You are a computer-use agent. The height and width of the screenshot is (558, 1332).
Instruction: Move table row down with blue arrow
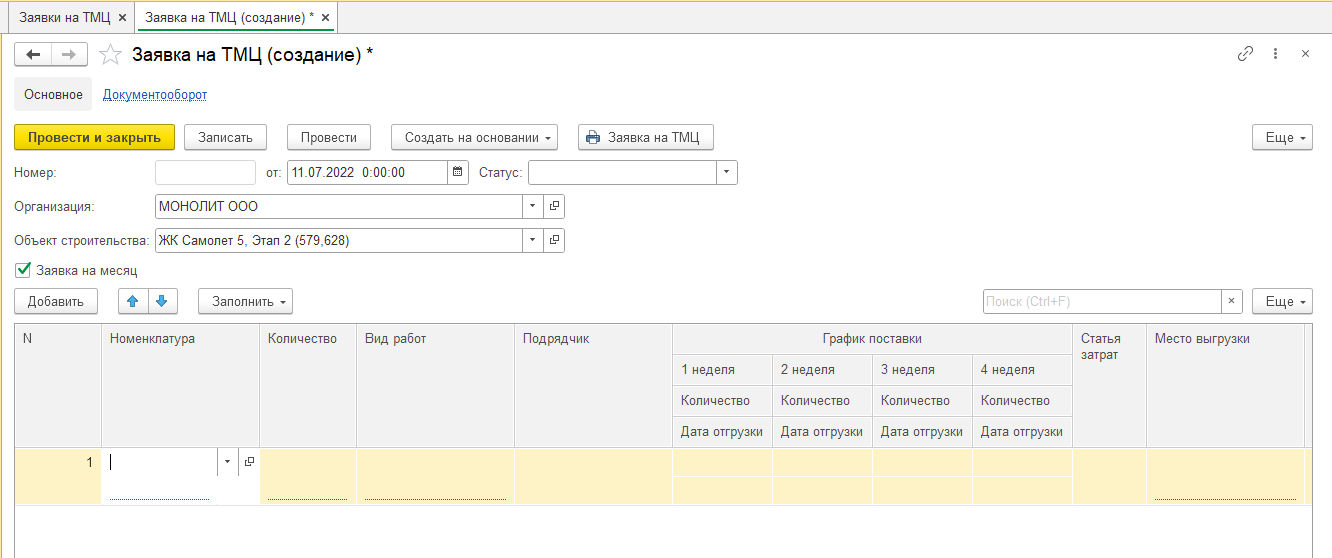(161, 301)
